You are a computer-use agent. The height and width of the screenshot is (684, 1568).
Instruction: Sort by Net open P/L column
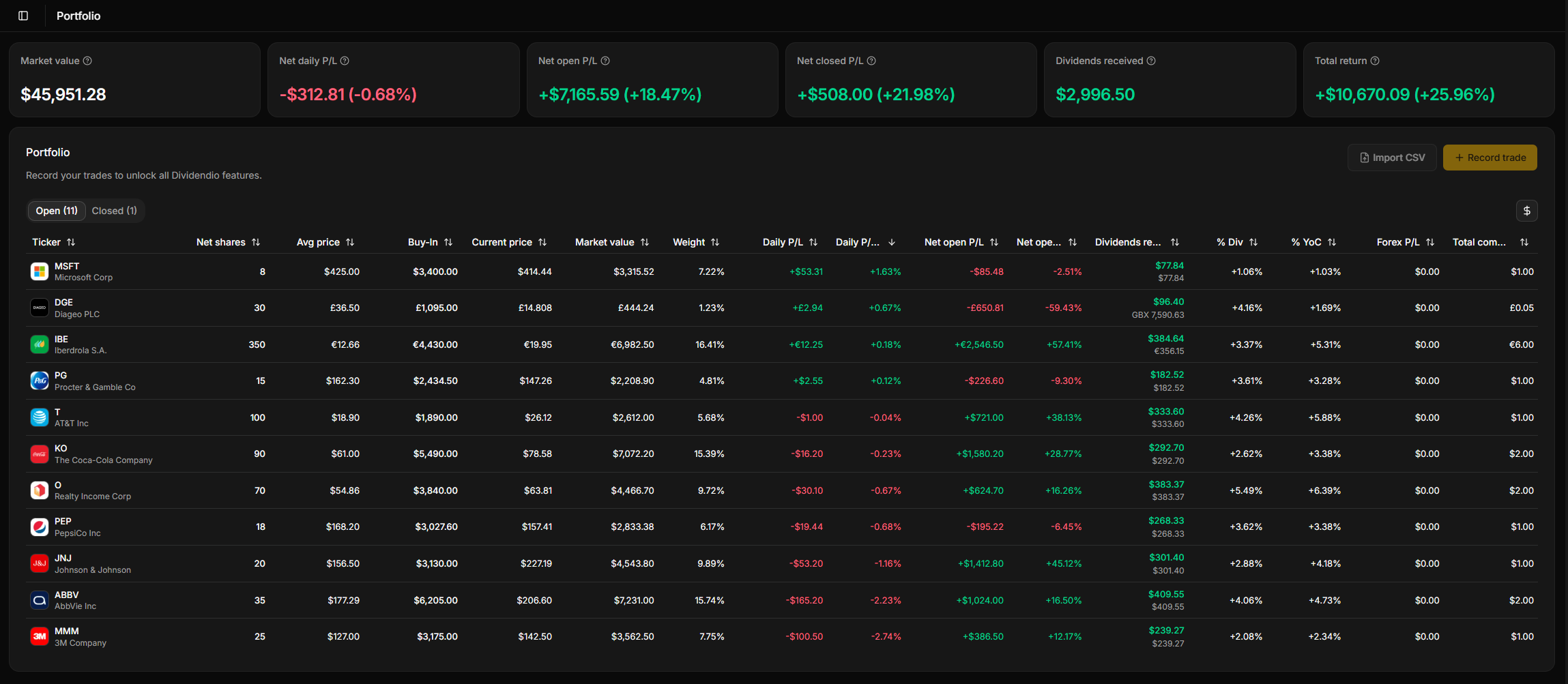(961, 242)
